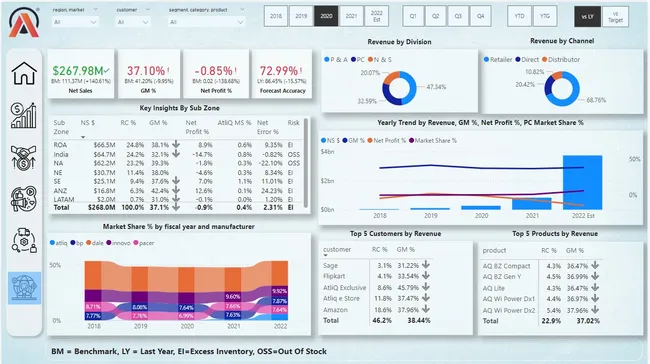Switch to YTD view
This screenshot has width=650, height=364.
(519, 16)
